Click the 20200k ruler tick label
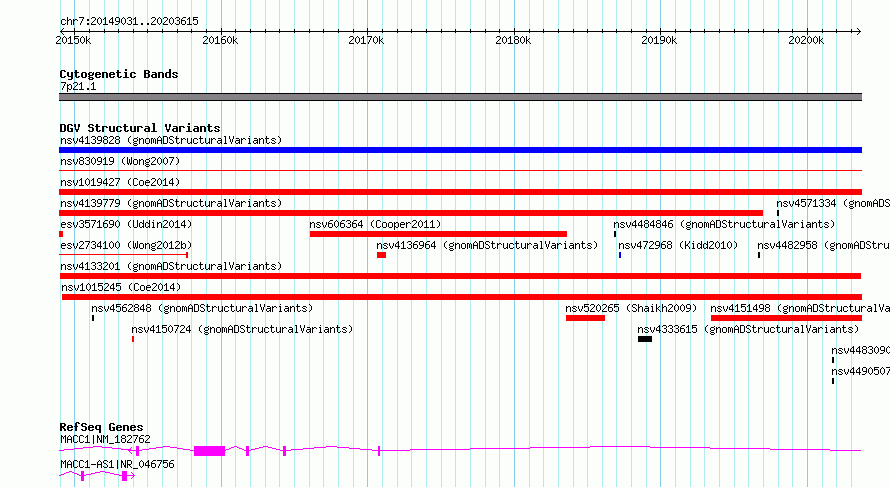This screenshot has height=487, width=890. (806, 40)
